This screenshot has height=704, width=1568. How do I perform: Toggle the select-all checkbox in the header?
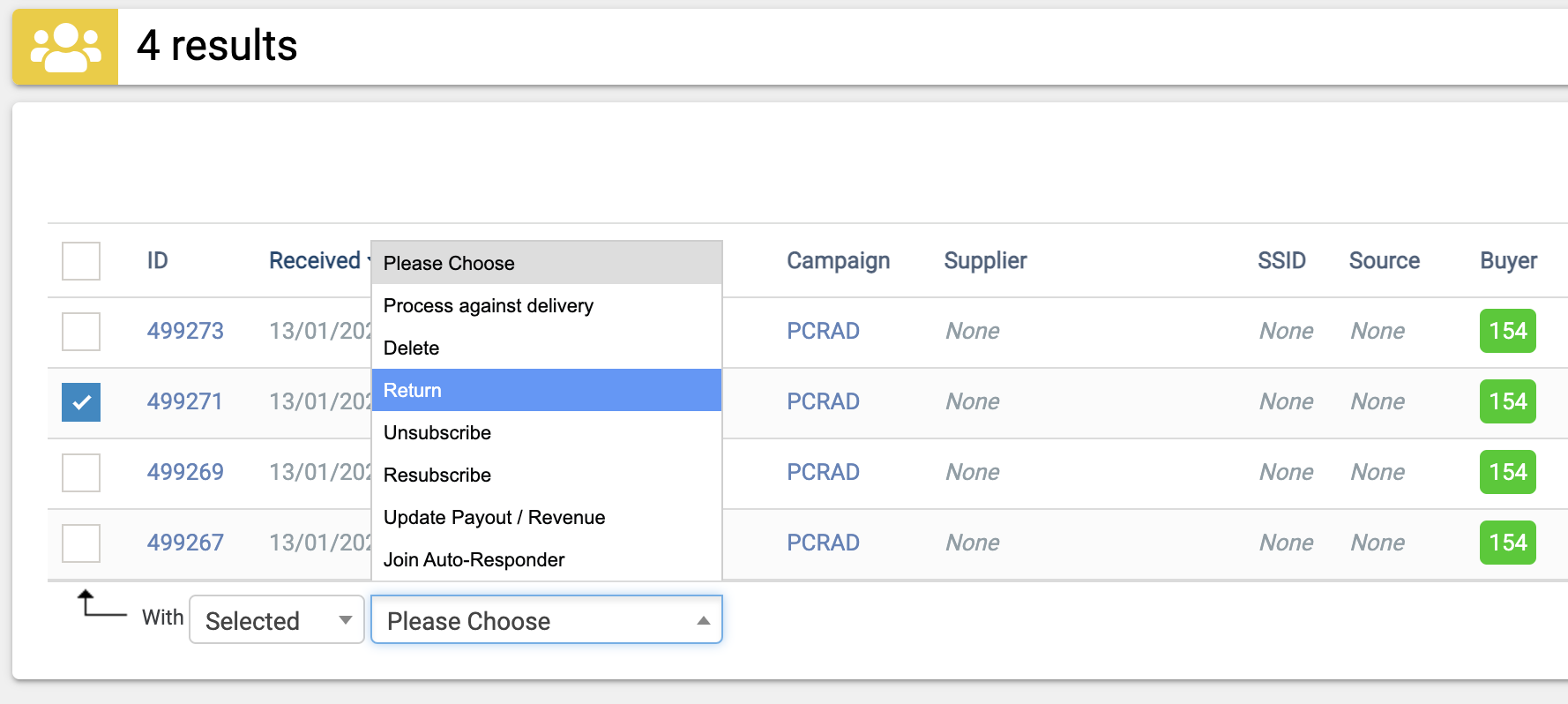[81, 261]
